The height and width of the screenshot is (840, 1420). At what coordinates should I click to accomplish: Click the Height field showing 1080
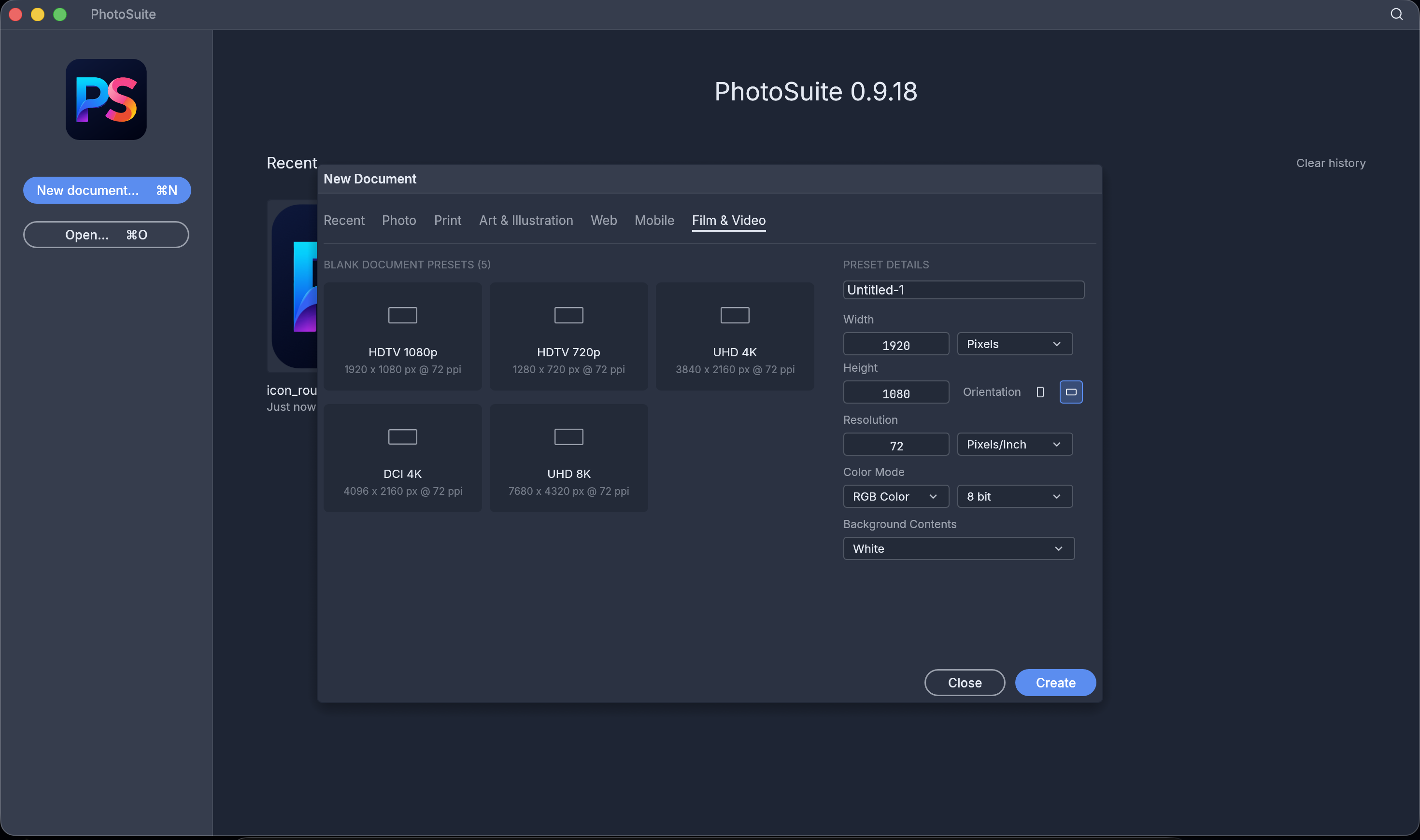(x=895, y=392)
